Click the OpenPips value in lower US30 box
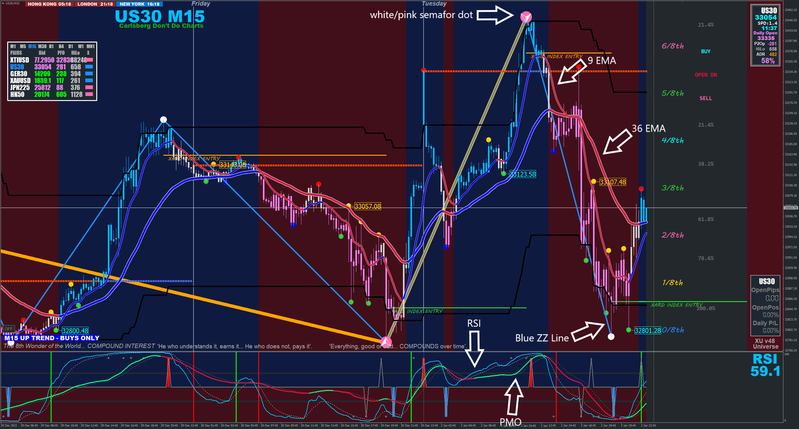 click(x=772, y=298)
